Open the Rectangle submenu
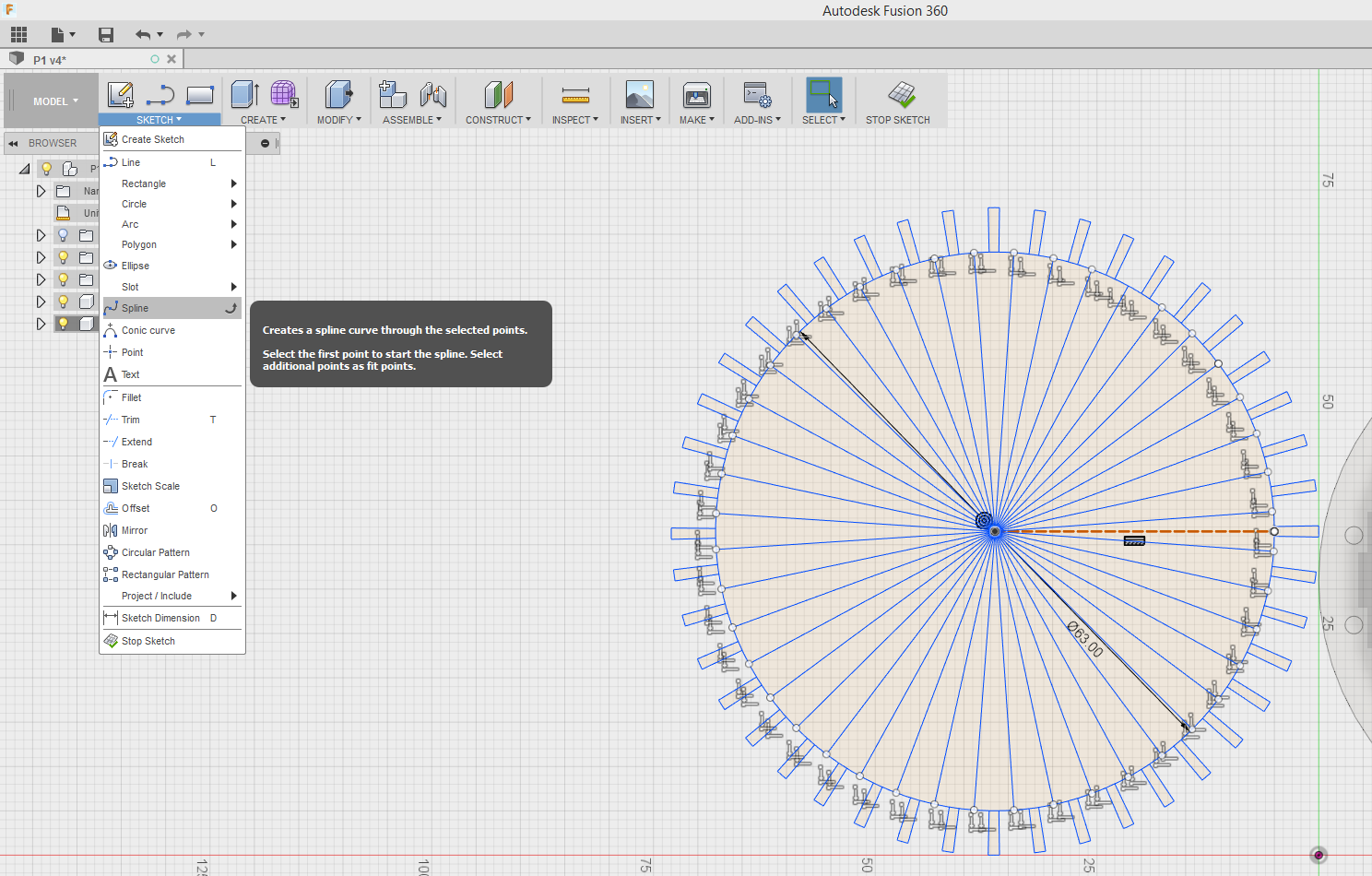Image resolution: width=1372 pixels, height=876 pixels. coord(172,183)
